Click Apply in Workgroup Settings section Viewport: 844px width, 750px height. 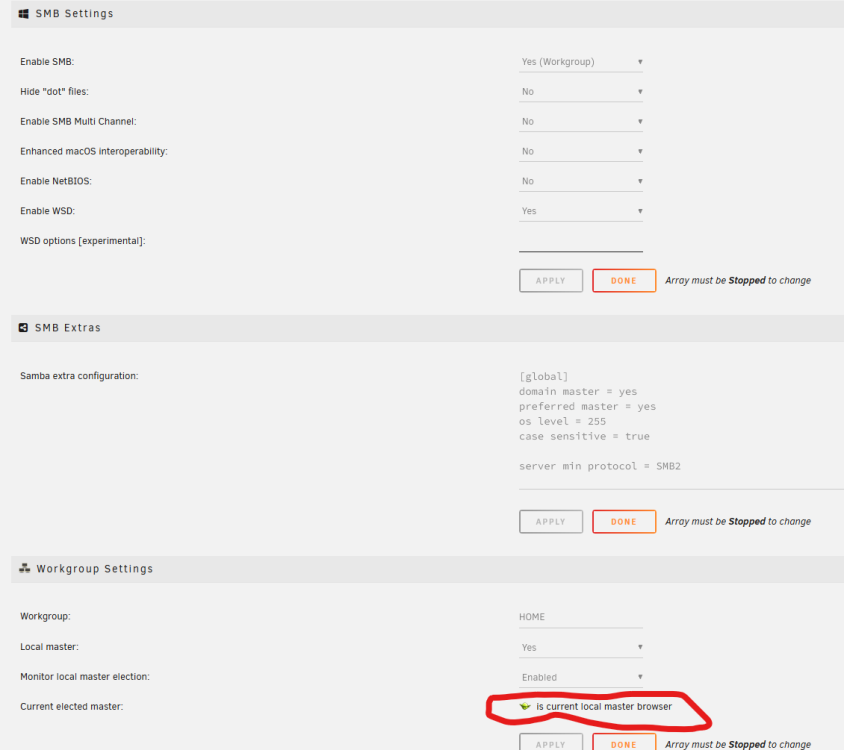point(551,742)
